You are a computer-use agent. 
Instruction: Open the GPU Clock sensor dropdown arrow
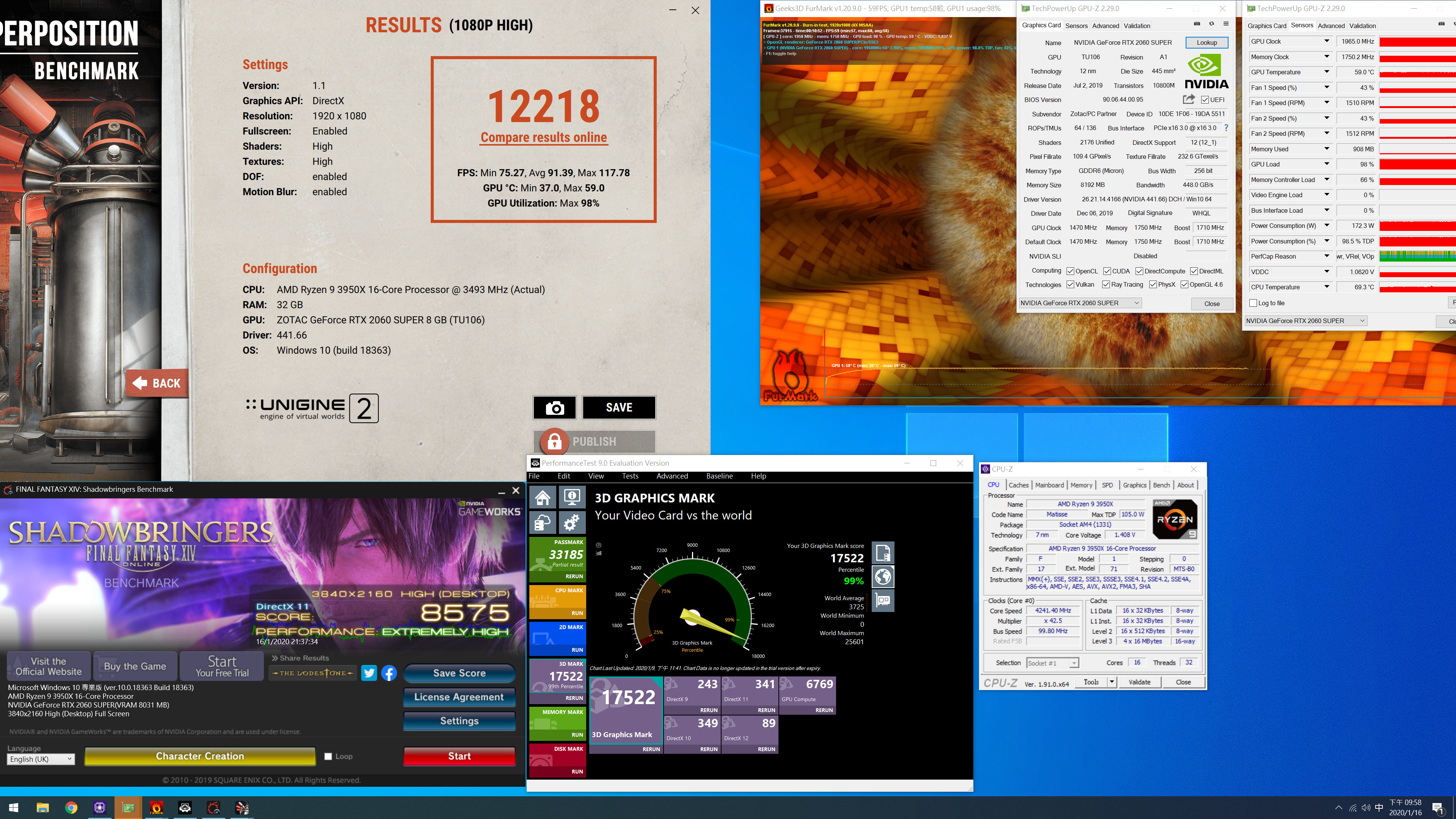pos(1327,41)
